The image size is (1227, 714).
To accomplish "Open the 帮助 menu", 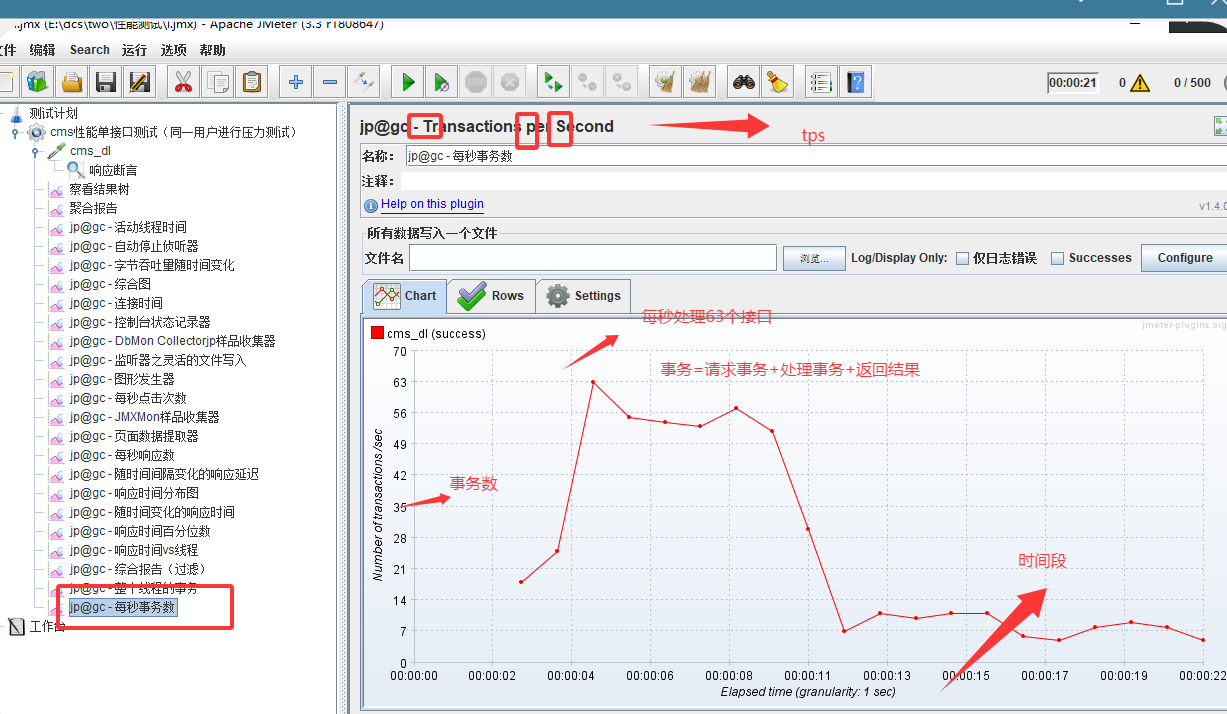I will [x=212, y=50].
